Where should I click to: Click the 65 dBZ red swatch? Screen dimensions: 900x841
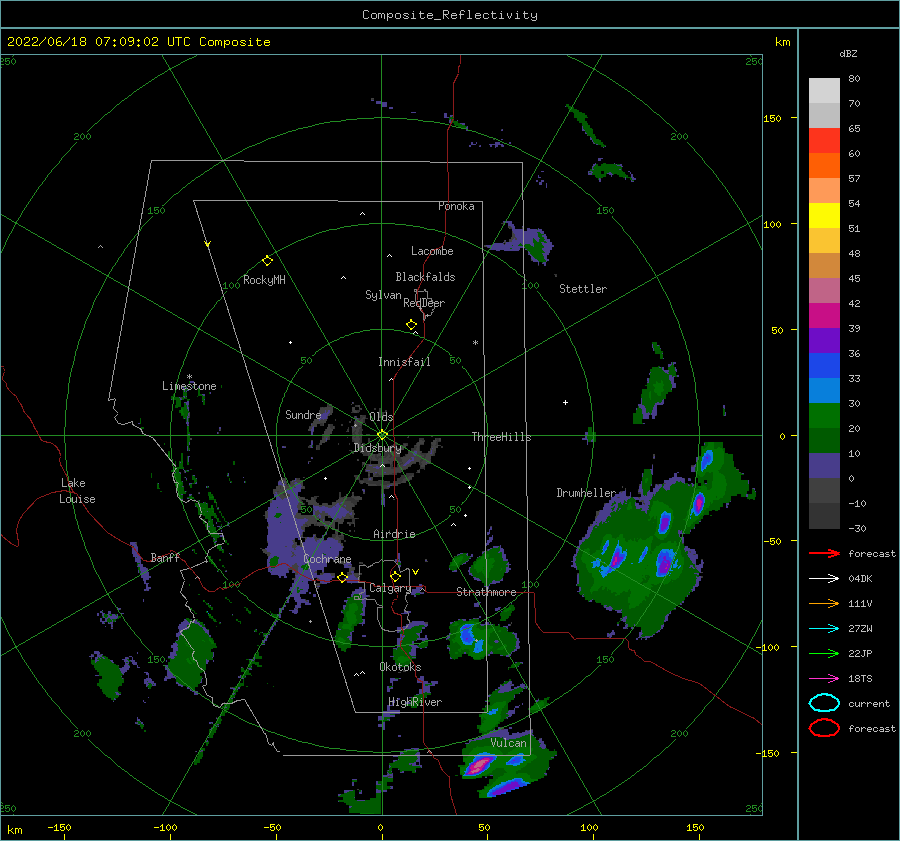pyautogui.click(x=824, y=140)
